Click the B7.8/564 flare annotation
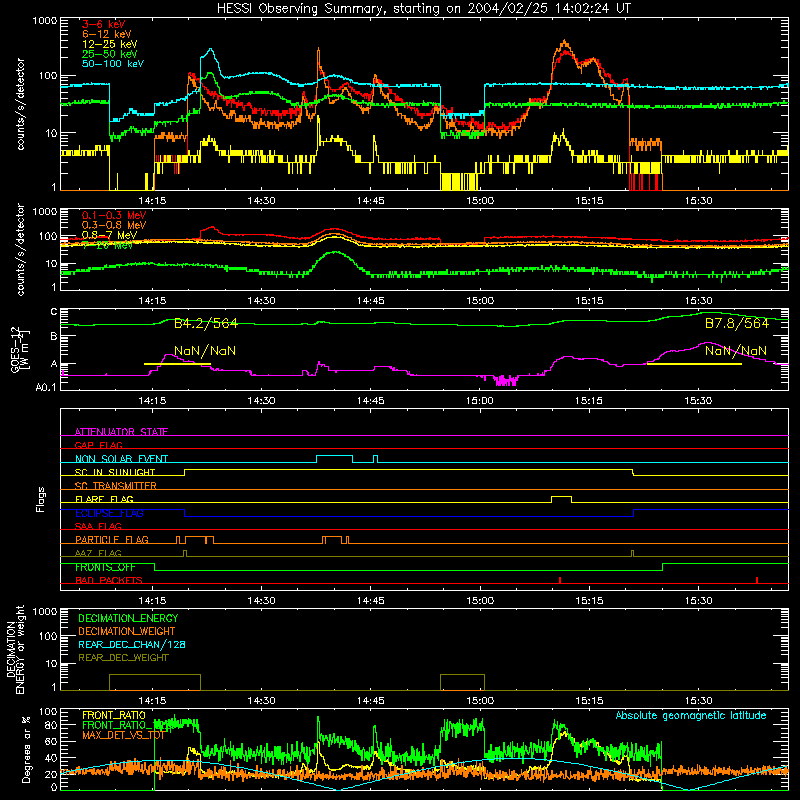This screenshot has width=800, height=800. click(x=737, y=323)
